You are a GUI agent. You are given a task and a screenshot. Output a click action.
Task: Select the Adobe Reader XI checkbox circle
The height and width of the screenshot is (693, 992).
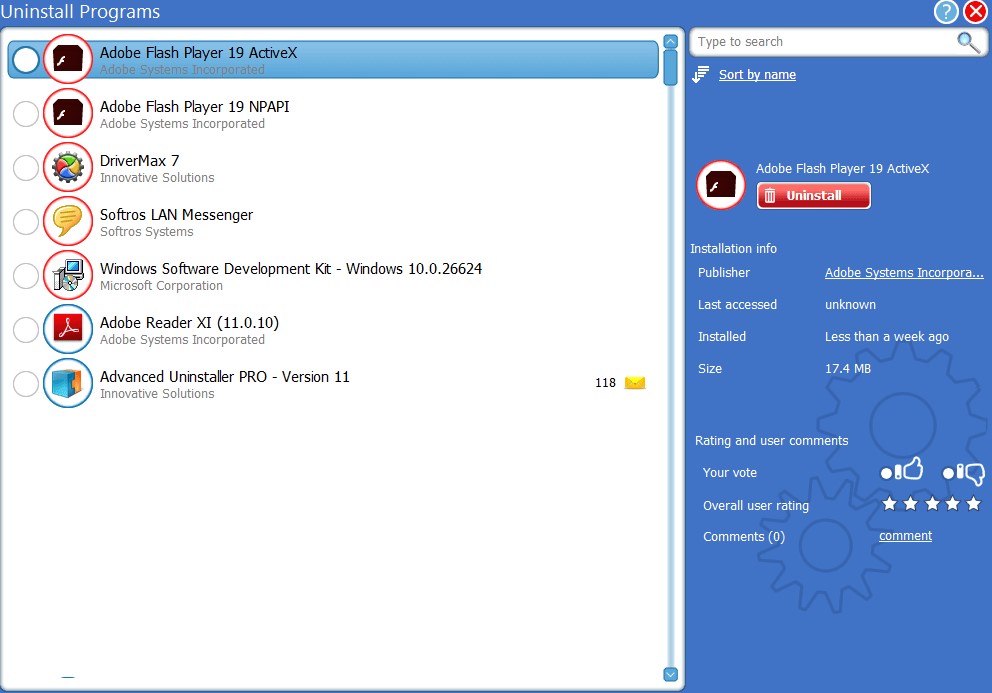(26, 330)
